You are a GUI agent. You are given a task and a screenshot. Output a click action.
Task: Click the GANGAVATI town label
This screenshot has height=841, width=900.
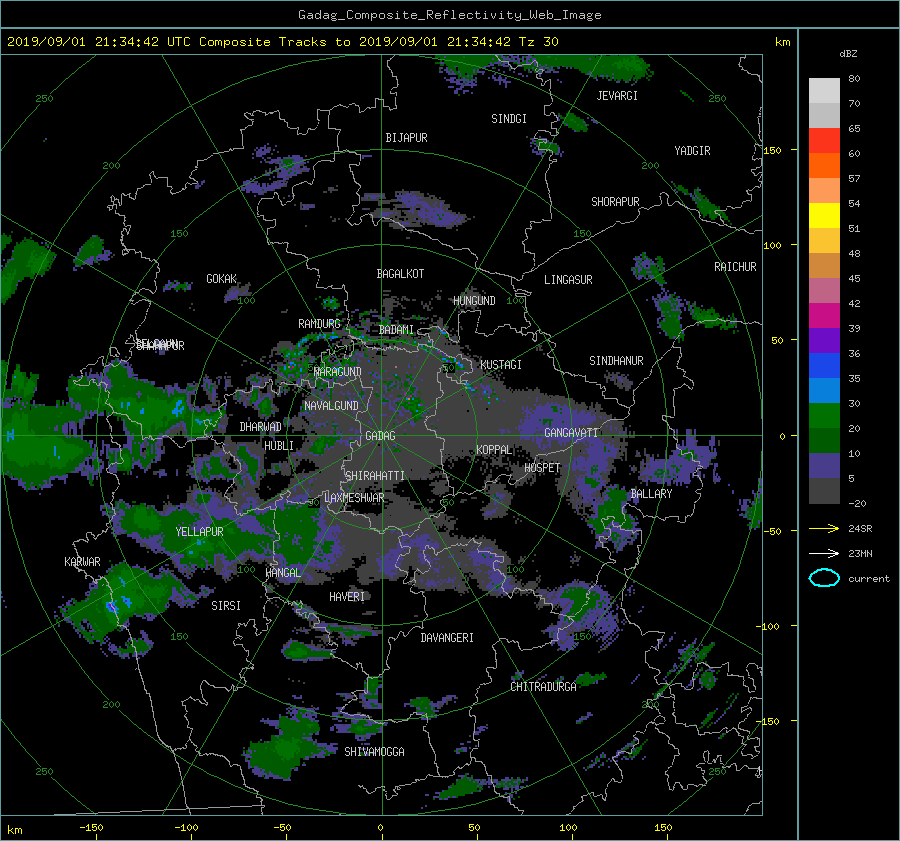571,433
